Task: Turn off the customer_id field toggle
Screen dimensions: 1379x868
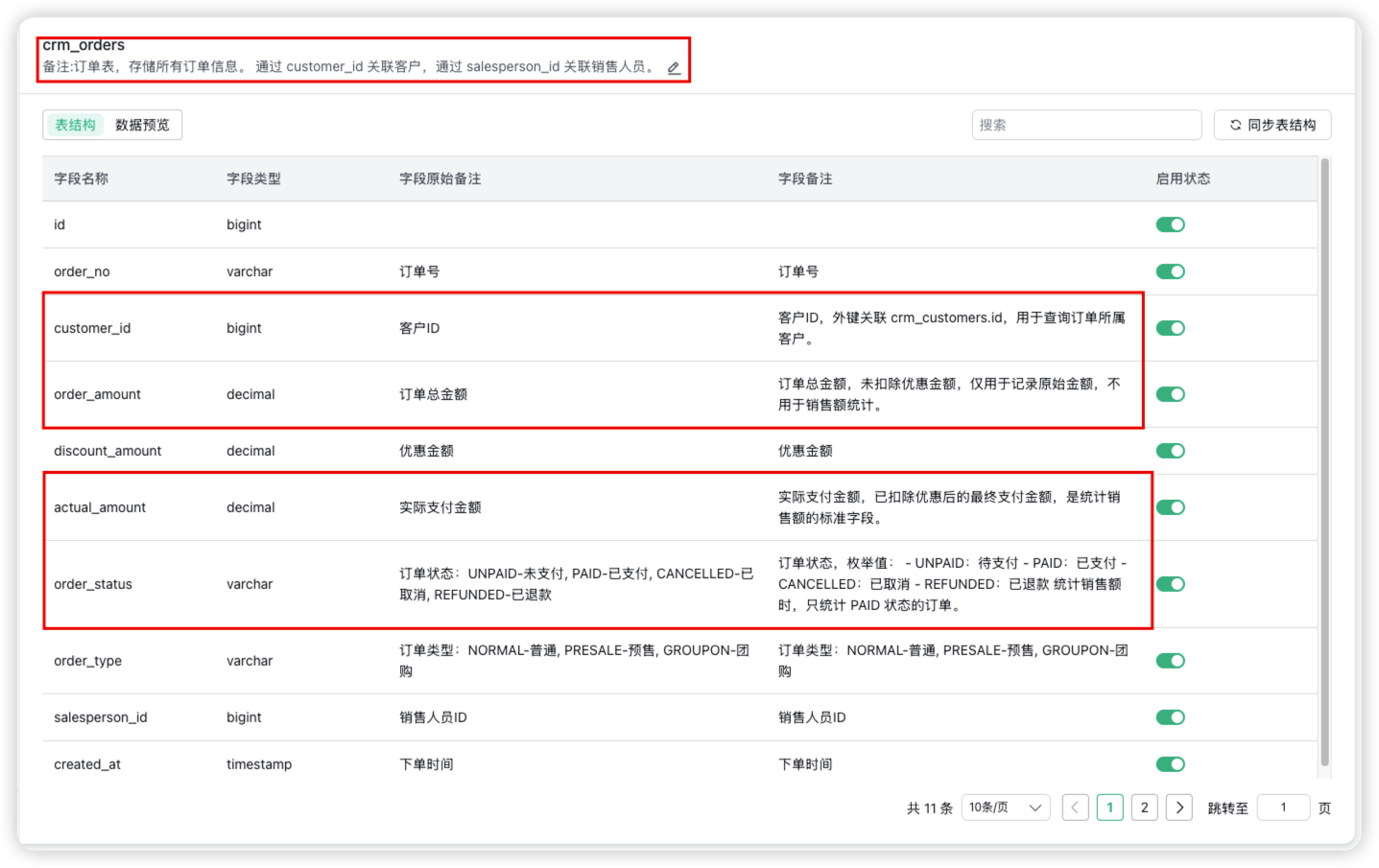Action: (x=1170, y=327)
